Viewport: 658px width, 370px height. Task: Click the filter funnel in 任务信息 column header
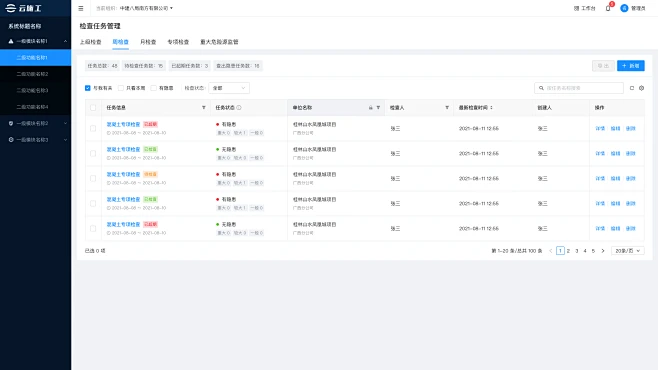(204, 108)
